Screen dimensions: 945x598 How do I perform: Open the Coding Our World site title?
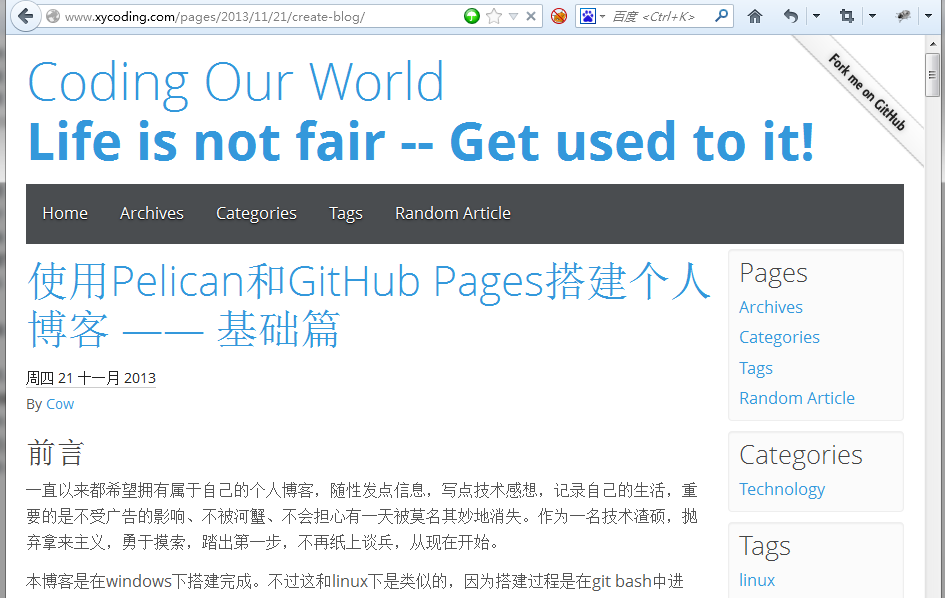click(236, 83)
